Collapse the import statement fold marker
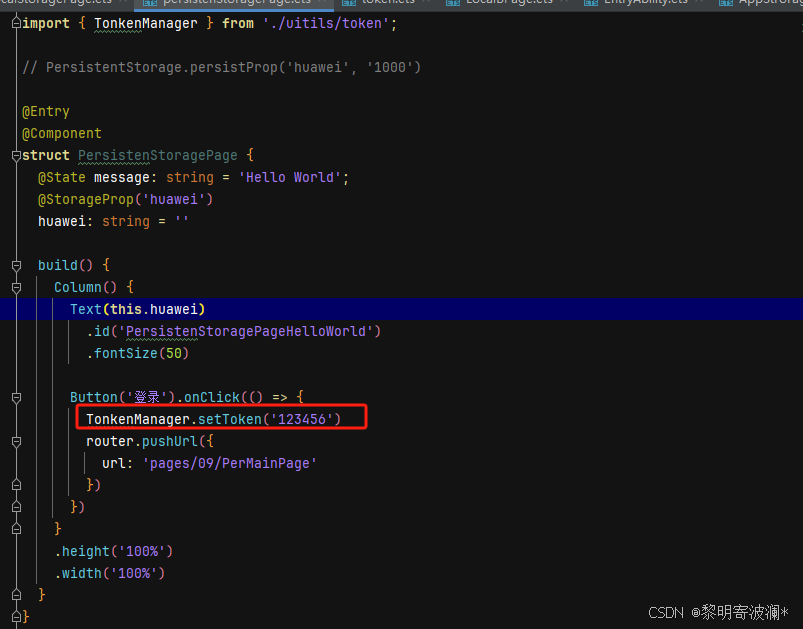The image size is (803, 629). pos(16,23)
